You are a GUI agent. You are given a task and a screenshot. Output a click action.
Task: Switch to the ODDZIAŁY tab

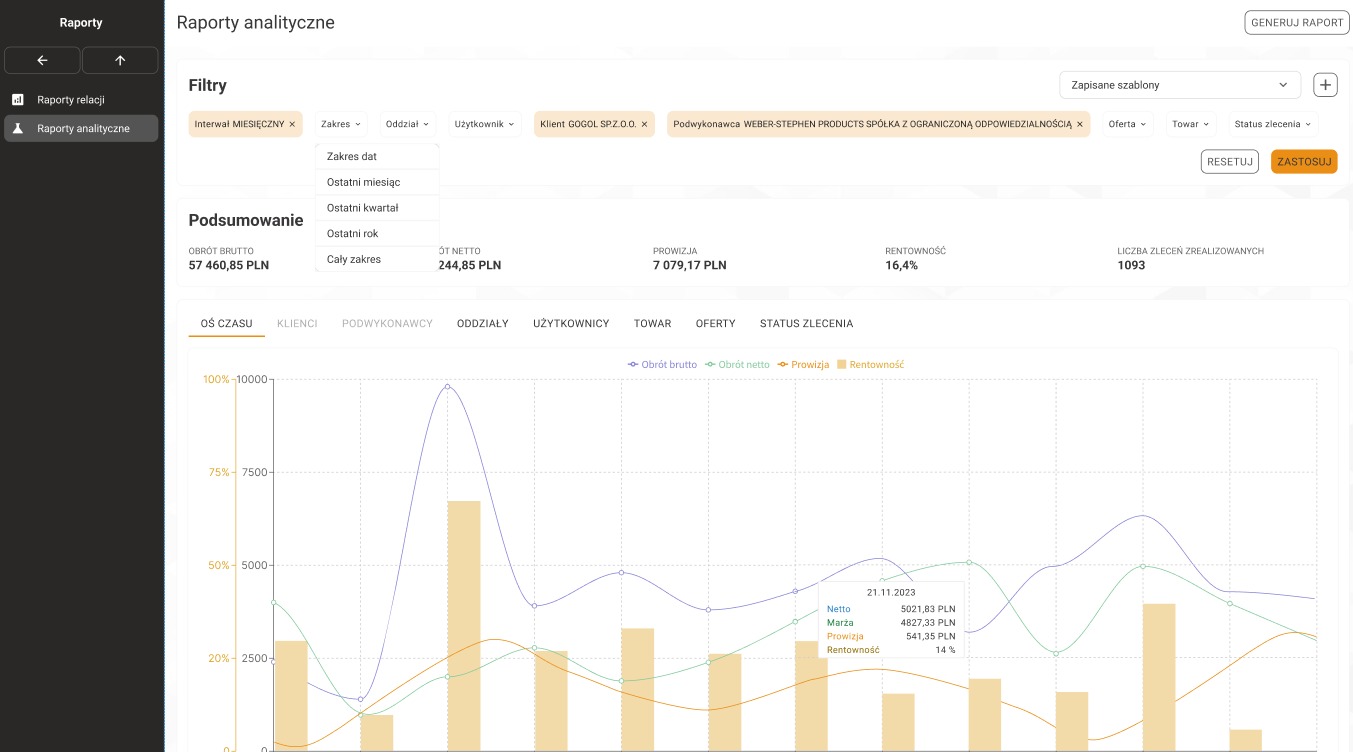pyautogui.click(x=482, y=324)
